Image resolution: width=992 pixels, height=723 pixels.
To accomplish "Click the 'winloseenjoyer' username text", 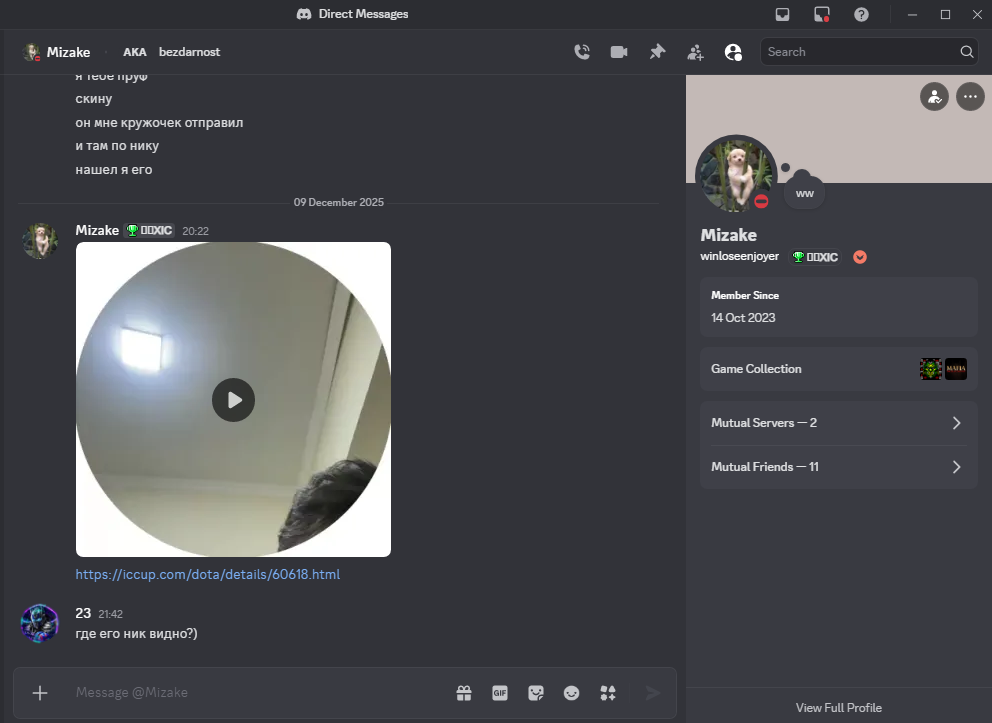I will (x=740, y=256).
